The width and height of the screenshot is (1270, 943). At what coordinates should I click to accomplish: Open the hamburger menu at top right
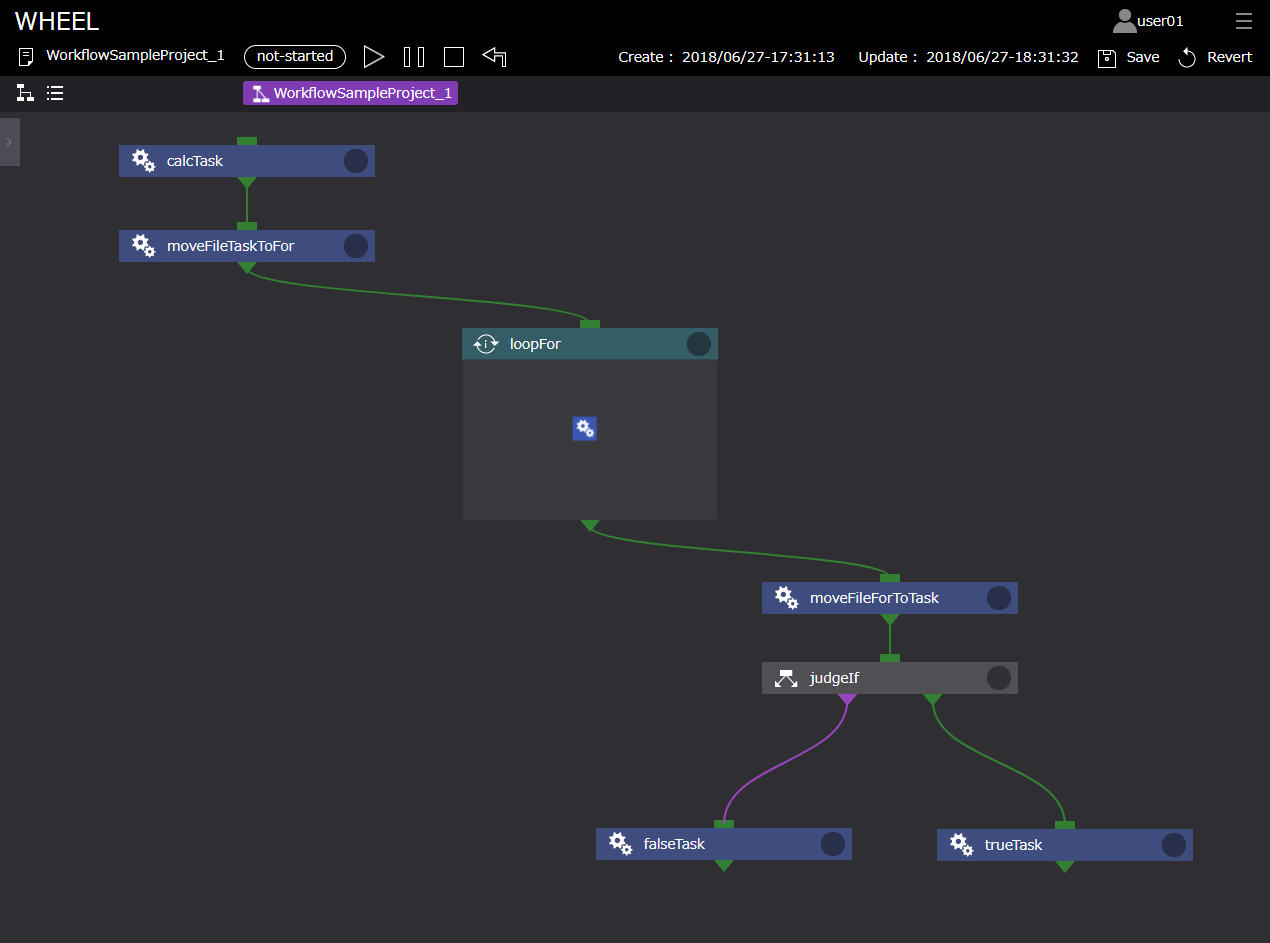pyautogui.click(x=1243, y=21)
